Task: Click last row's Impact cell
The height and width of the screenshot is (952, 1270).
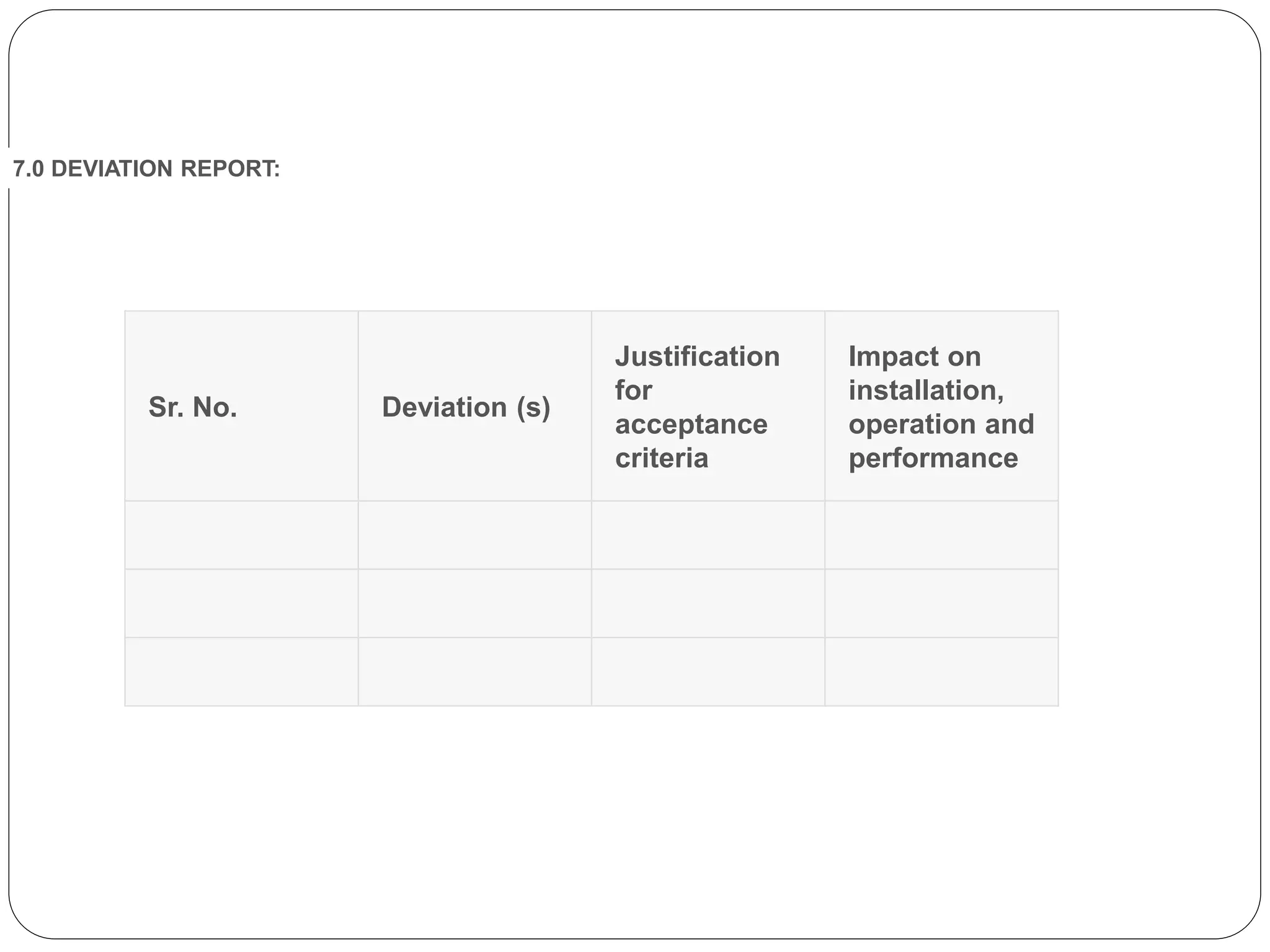Action: tap(941, 671)
